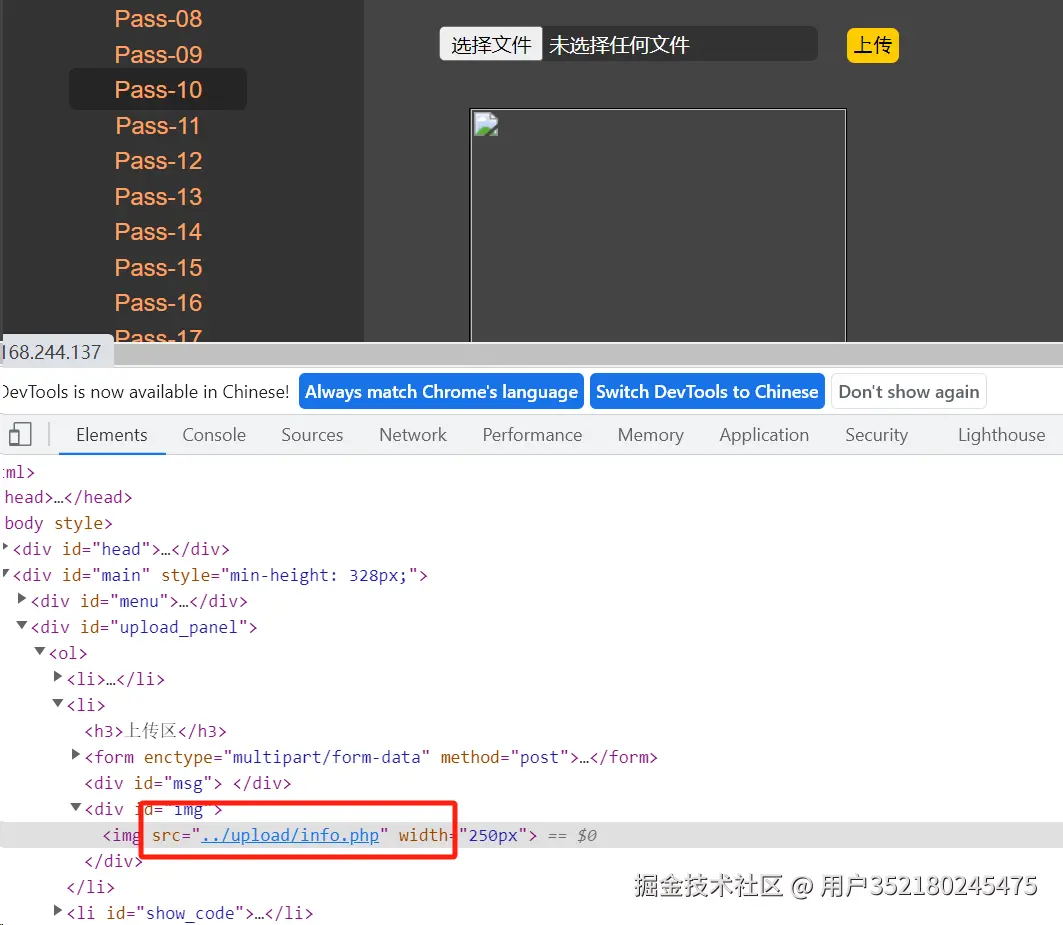Screen dimensions: 1063x925
Task: Open the Application tab
Action: [764, 435]
